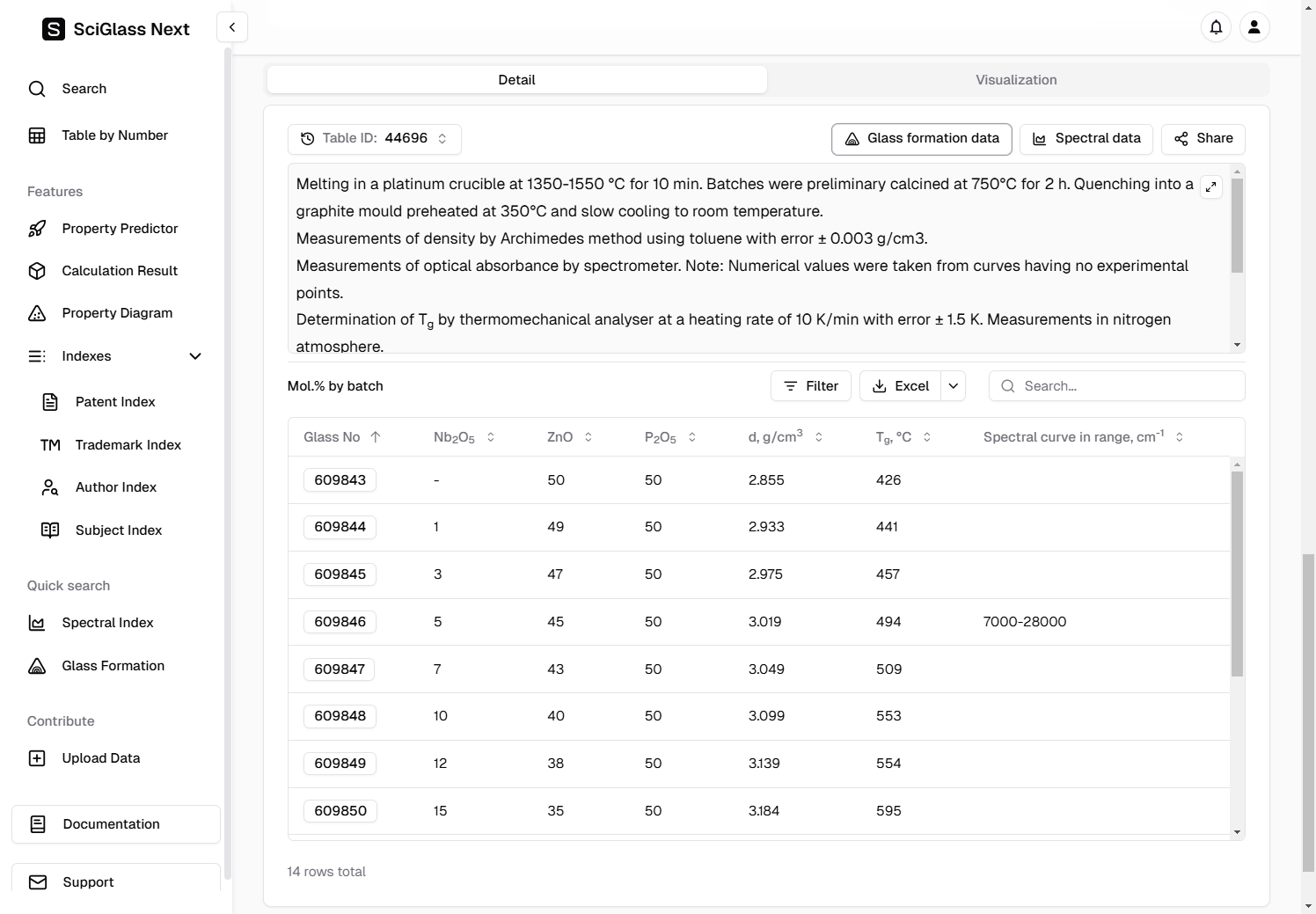The height and width of the screenshot is (914, 1316).
Task: Expand the description text box
Action: 1211,186
